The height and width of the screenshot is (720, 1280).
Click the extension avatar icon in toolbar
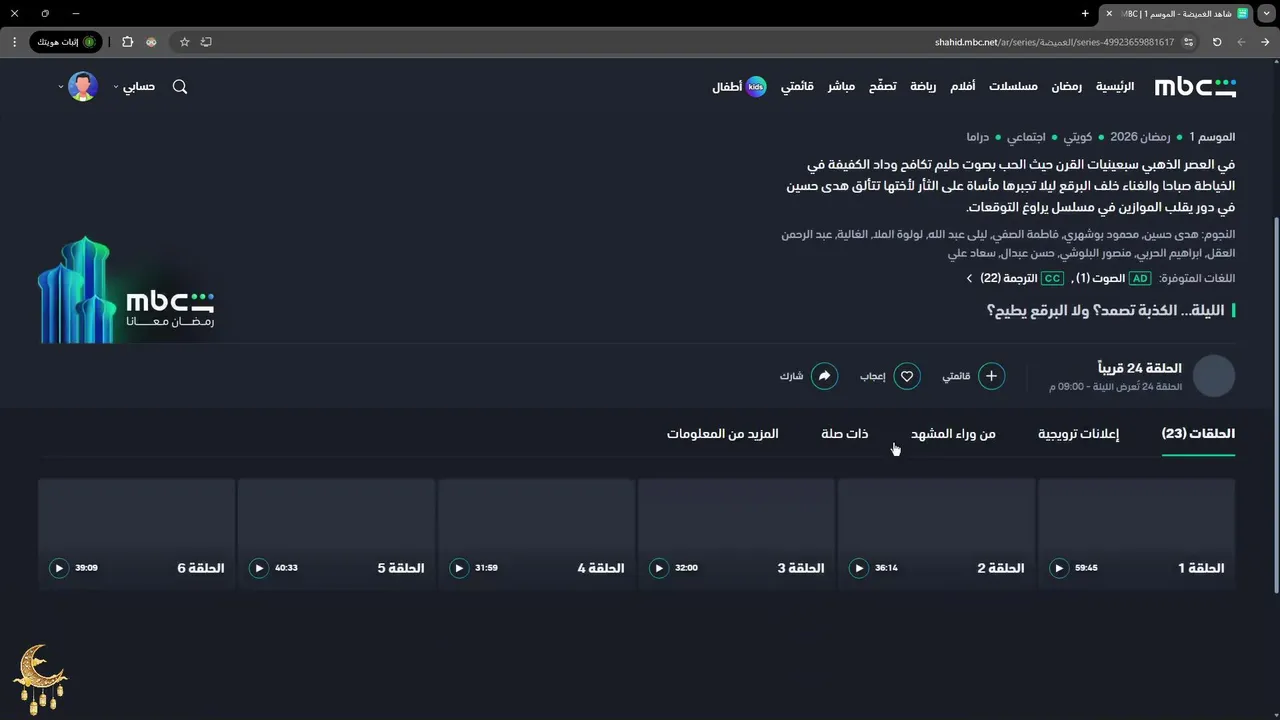151,42
